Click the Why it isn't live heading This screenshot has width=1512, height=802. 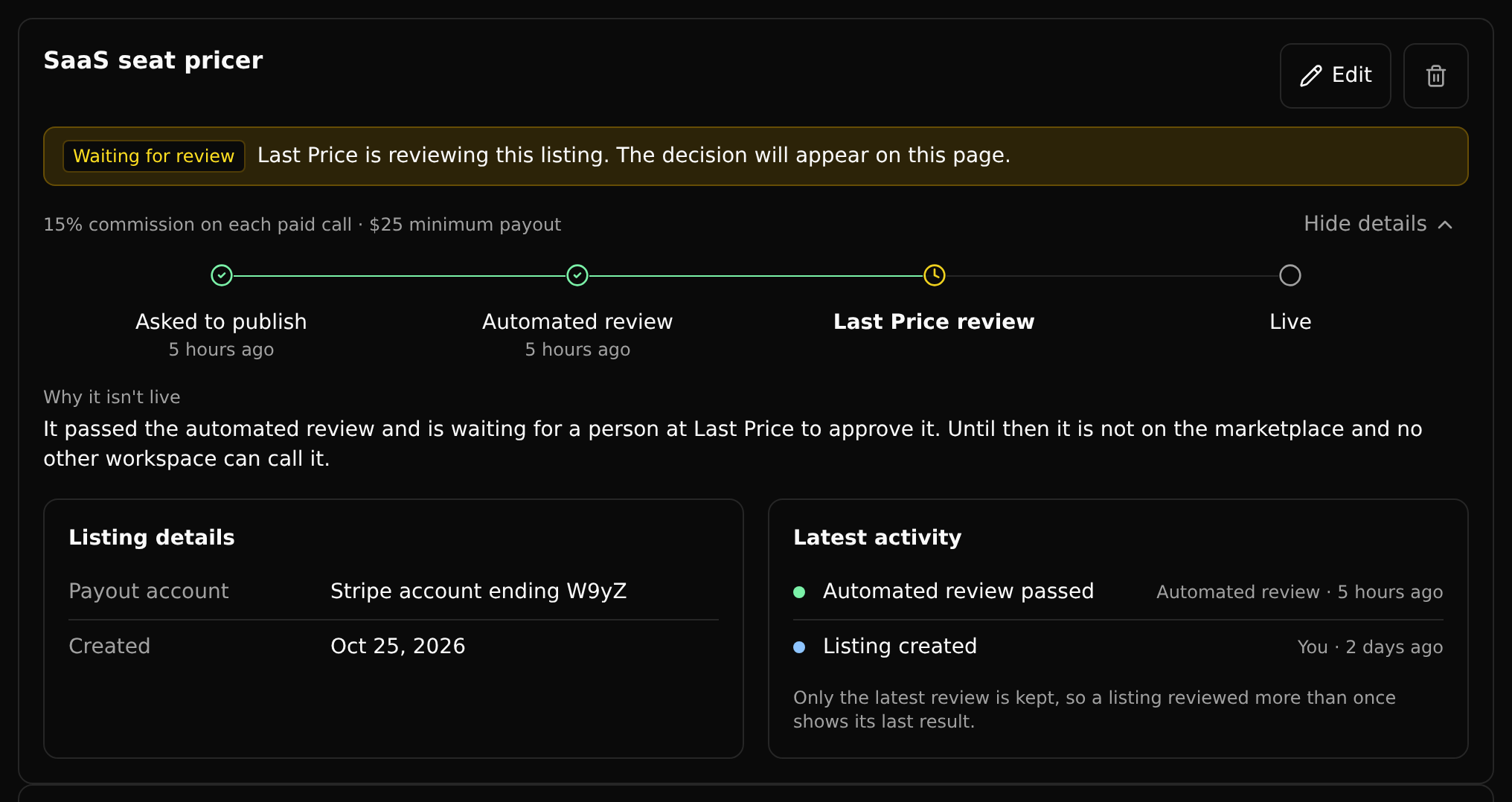coord(112,397)
